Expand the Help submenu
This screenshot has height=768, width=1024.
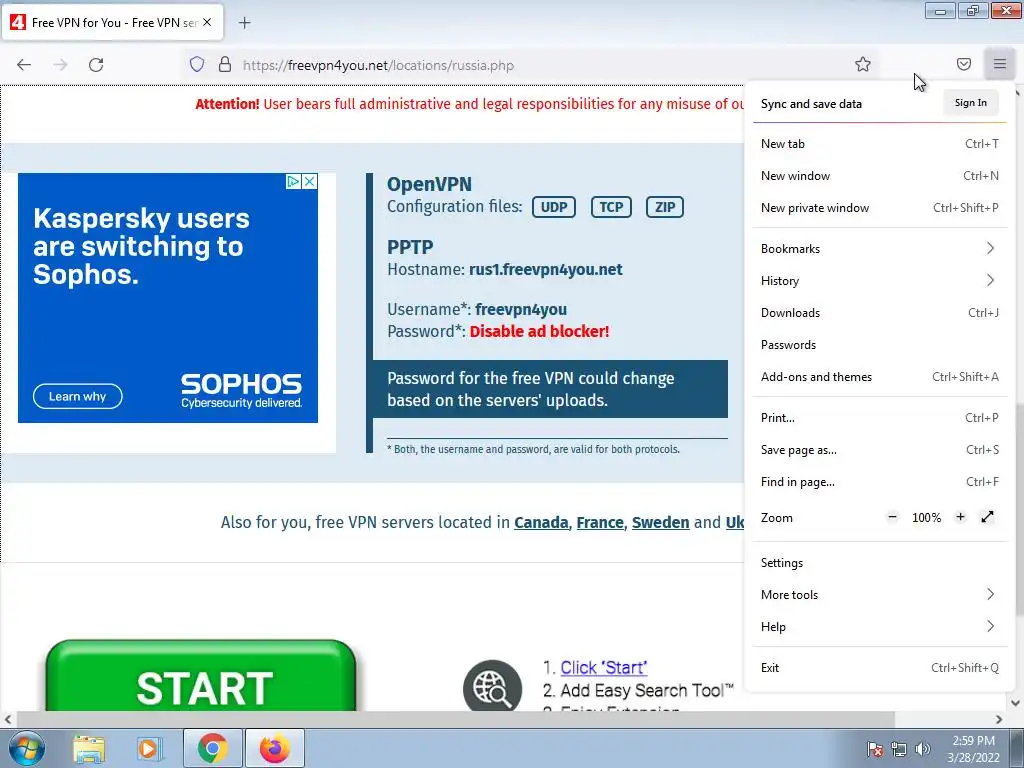(x=879, y=626)
